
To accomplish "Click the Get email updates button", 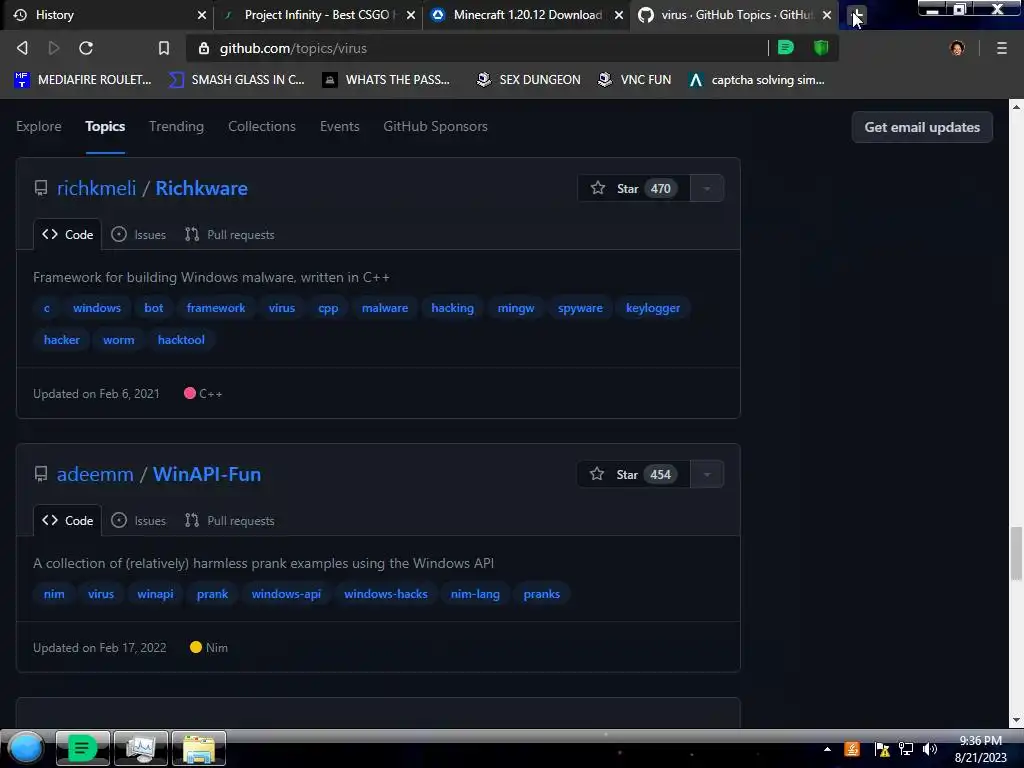I will [922, 127].
